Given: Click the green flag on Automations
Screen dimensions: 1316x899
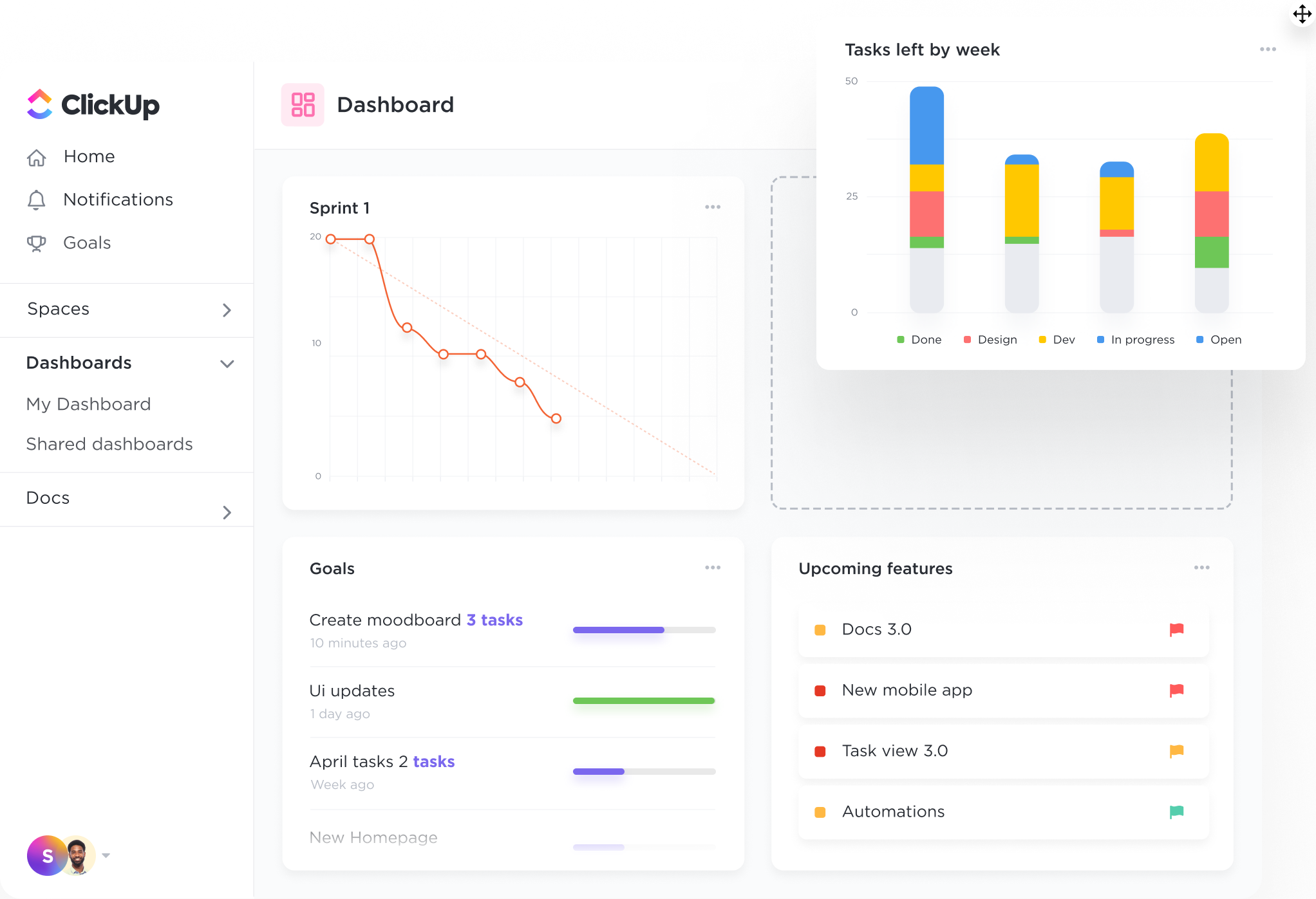Looking at the screenshot, I should [1176, 812].
